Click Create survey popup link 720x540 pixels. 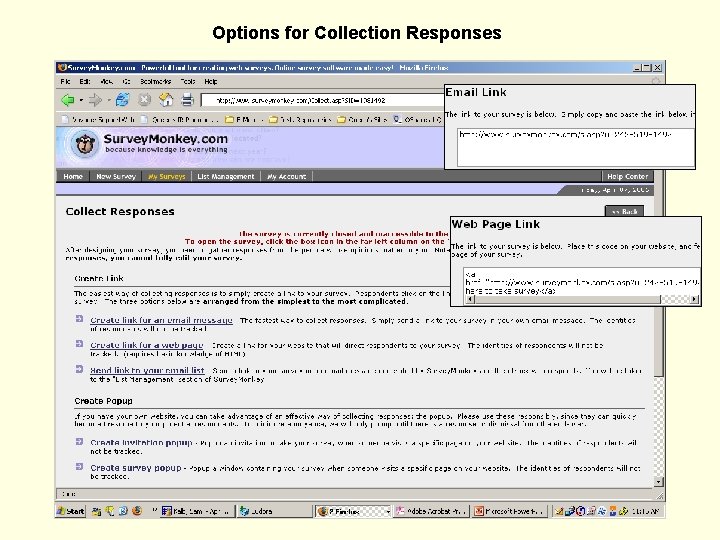(136, 468)
